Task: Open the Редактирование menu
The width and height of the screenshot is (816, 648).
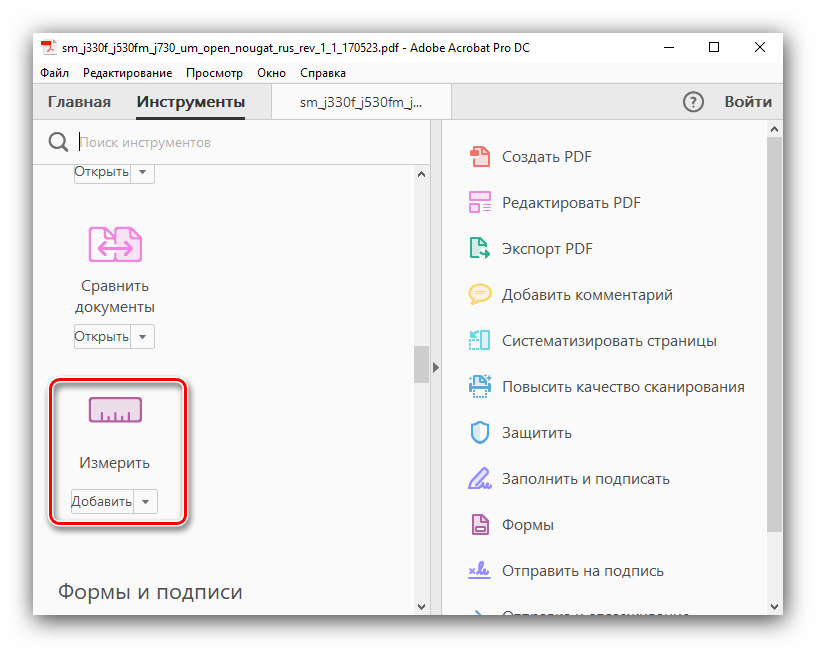Action: click(127, 73)
